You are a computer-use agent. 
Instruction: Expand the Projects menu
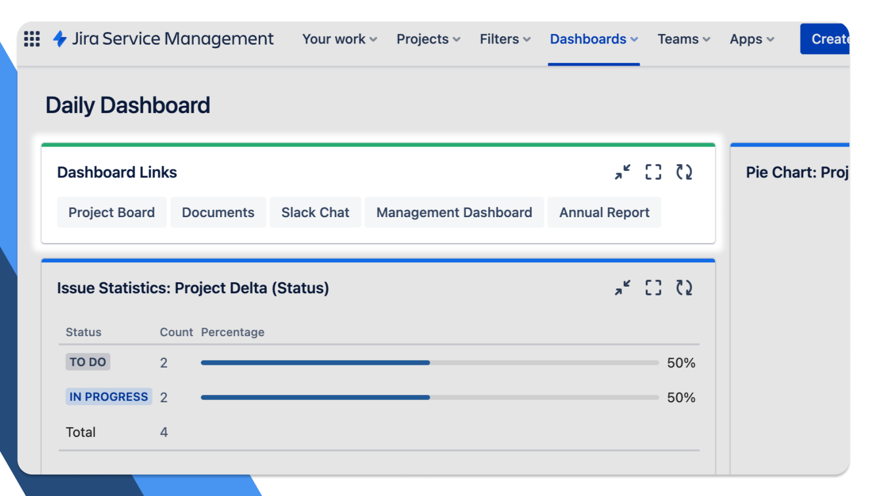click(x=428, y=39)
